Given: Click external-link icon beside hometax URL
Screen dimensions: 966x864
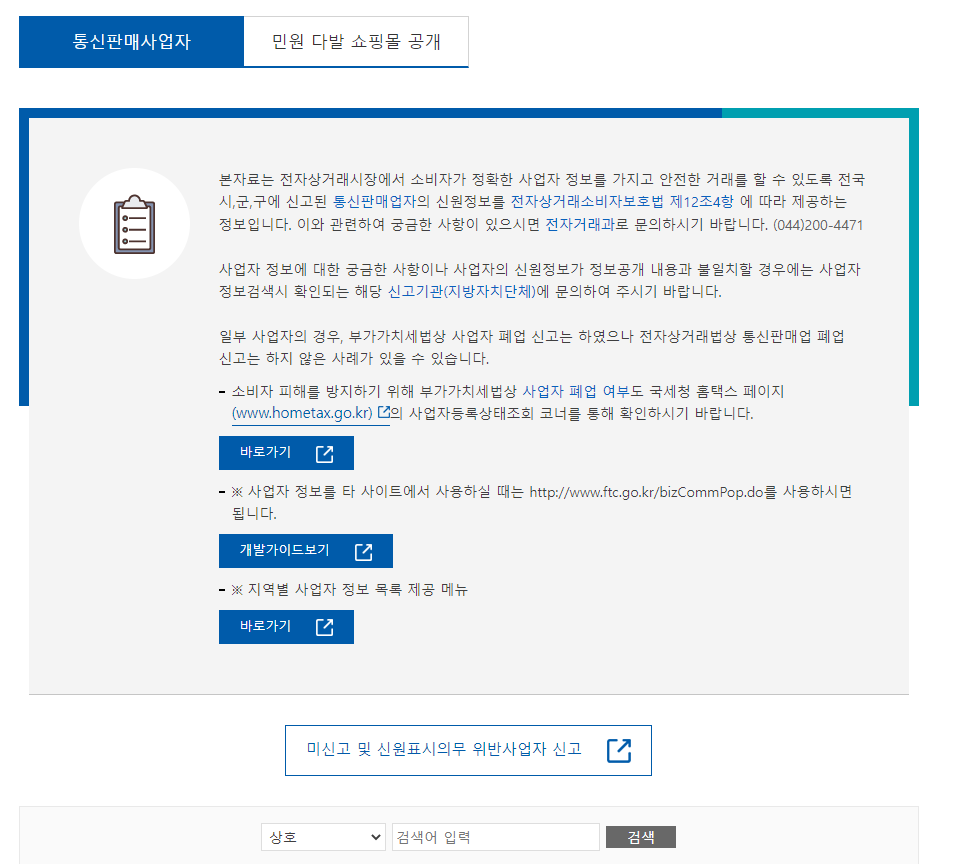Looking at the screenshot, I should (384, 412).
